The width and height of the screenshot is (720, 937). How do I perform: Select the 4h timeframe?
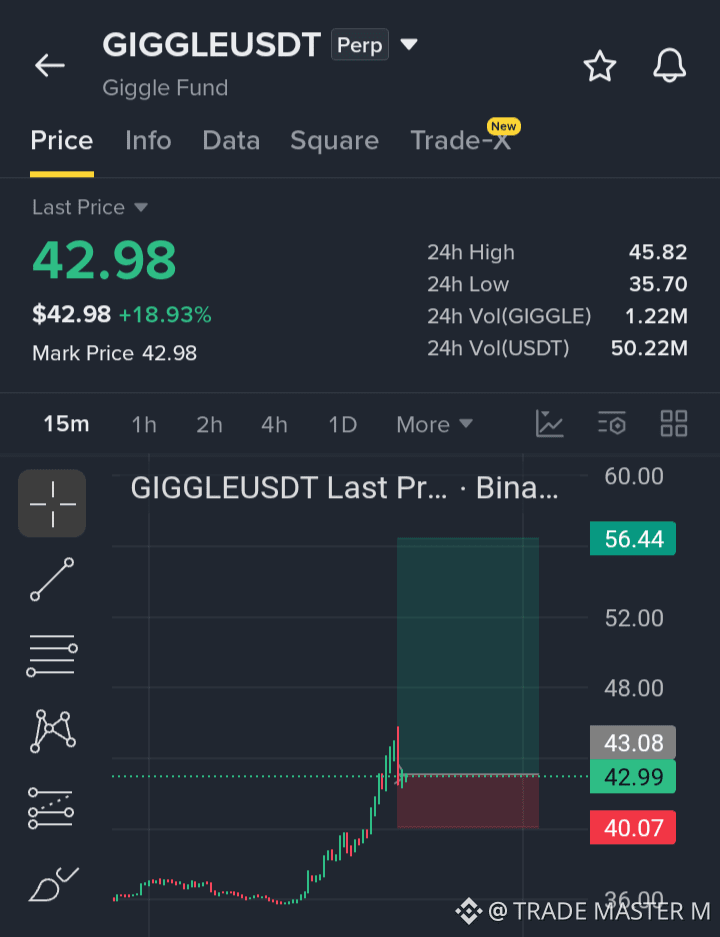point(274,425)
